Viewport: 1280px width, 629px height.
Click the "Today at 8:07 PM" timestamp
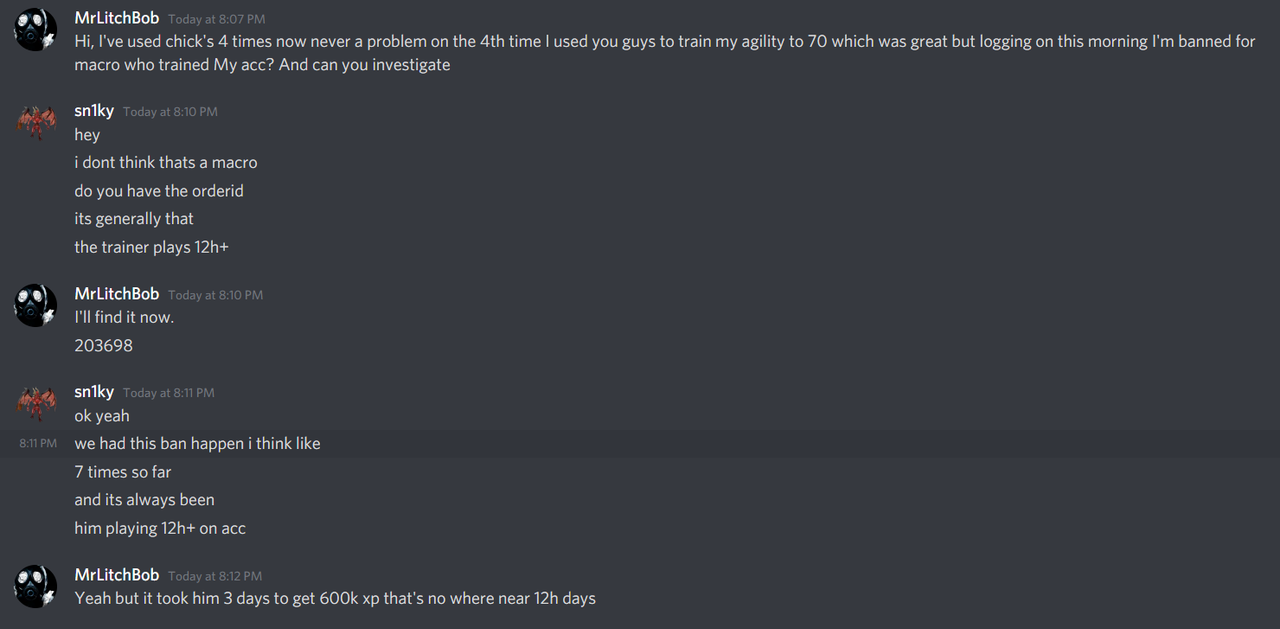click(215, 19)
